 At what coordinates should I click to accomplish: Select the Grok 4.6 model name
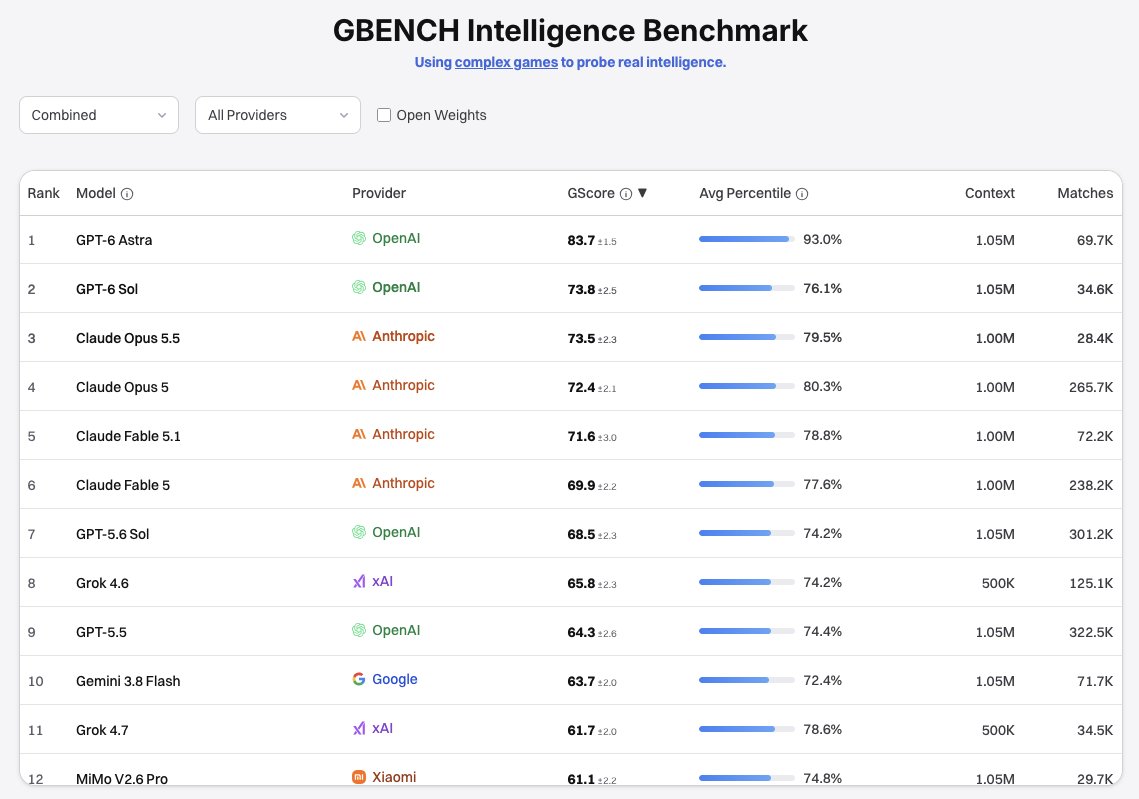coord(102,583)
